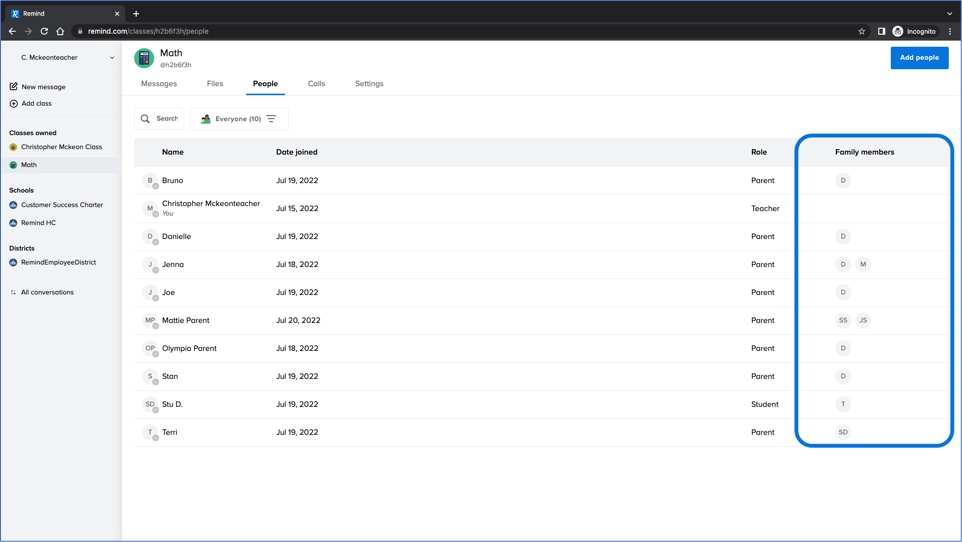
Task: Open the Everyone (10) filter dropdown
Action: (x=239, y=119)
